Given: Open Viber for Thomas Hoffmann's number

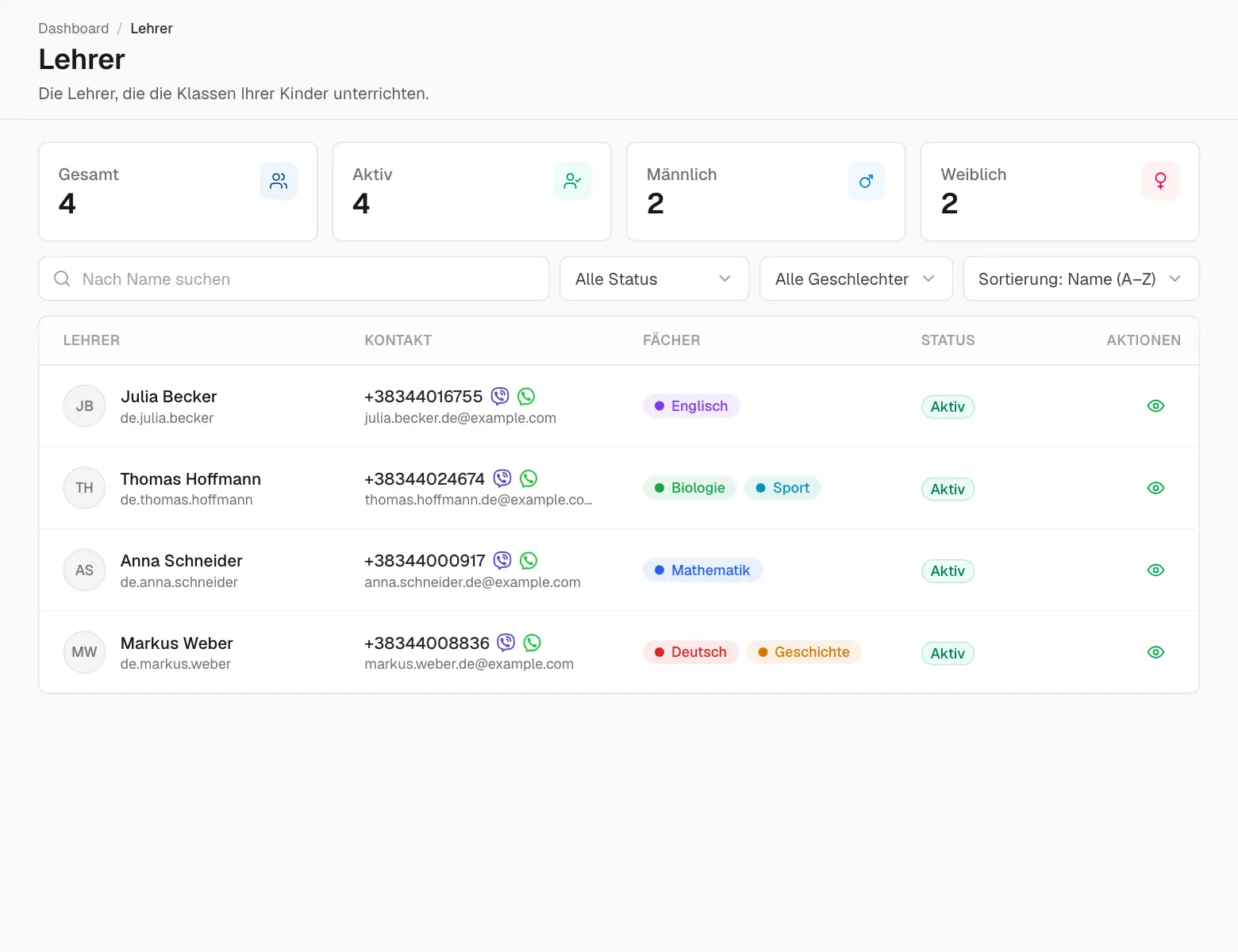Looking at the screenshot, I should pyautogui.click(x=502, y=478).
